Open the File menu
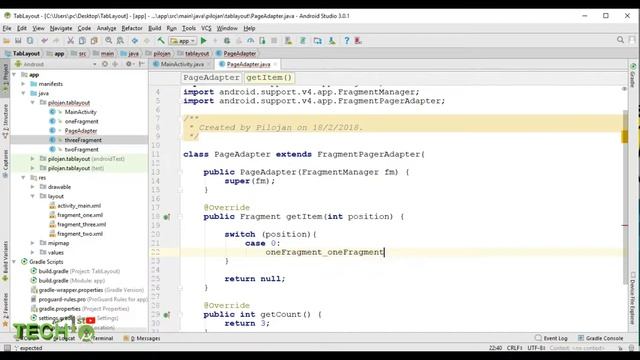The image size is (640, 360). pyautogui.click(x=7, y=28)
